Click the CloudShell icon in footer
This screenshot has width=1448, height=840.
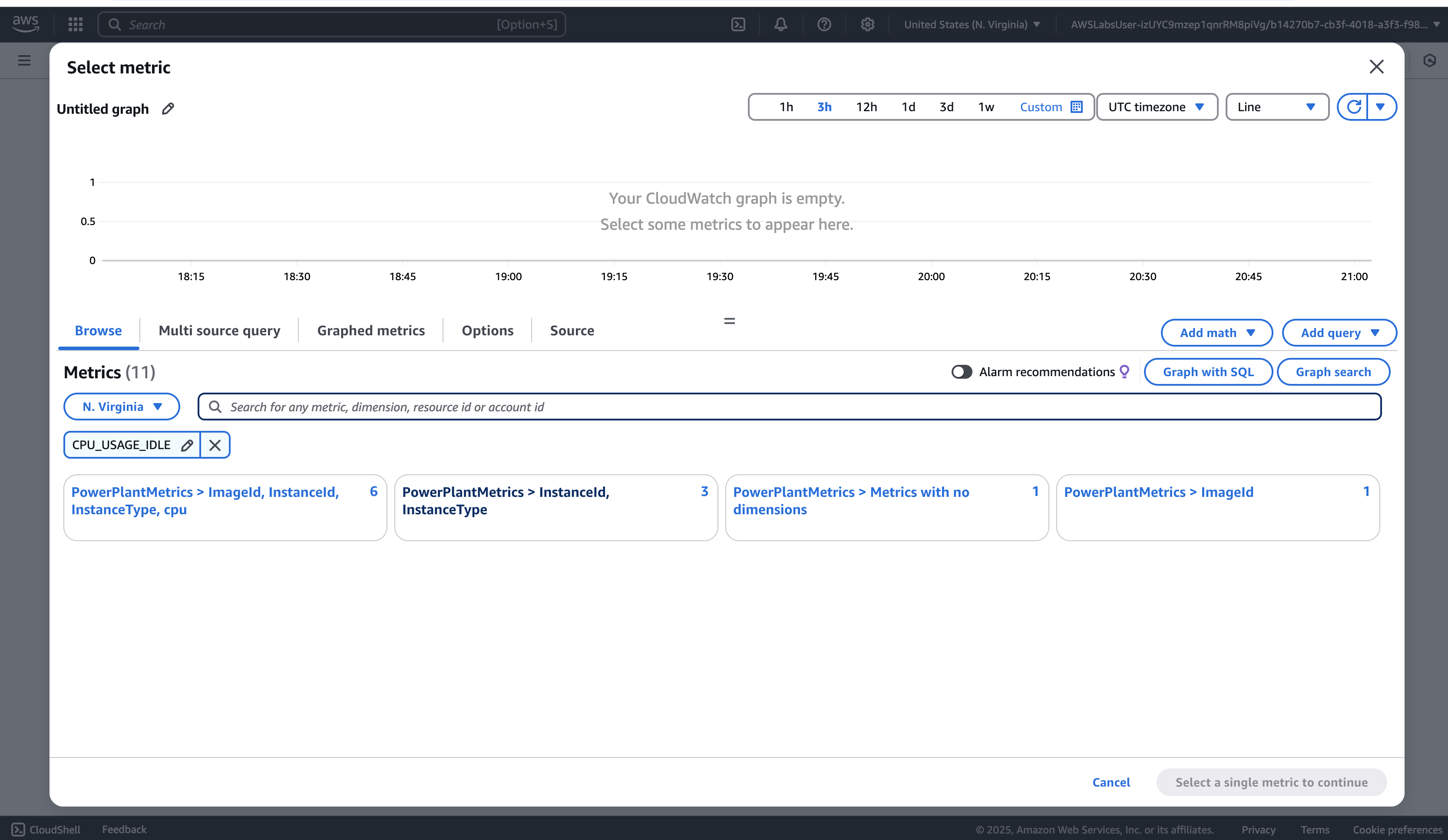18,830
